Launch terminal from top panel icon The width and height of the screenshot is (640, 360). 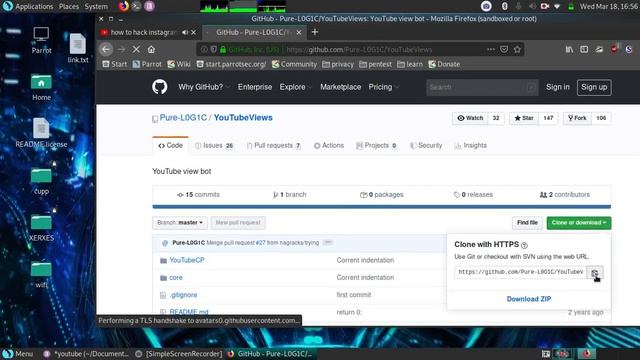[x=136, y=6]
